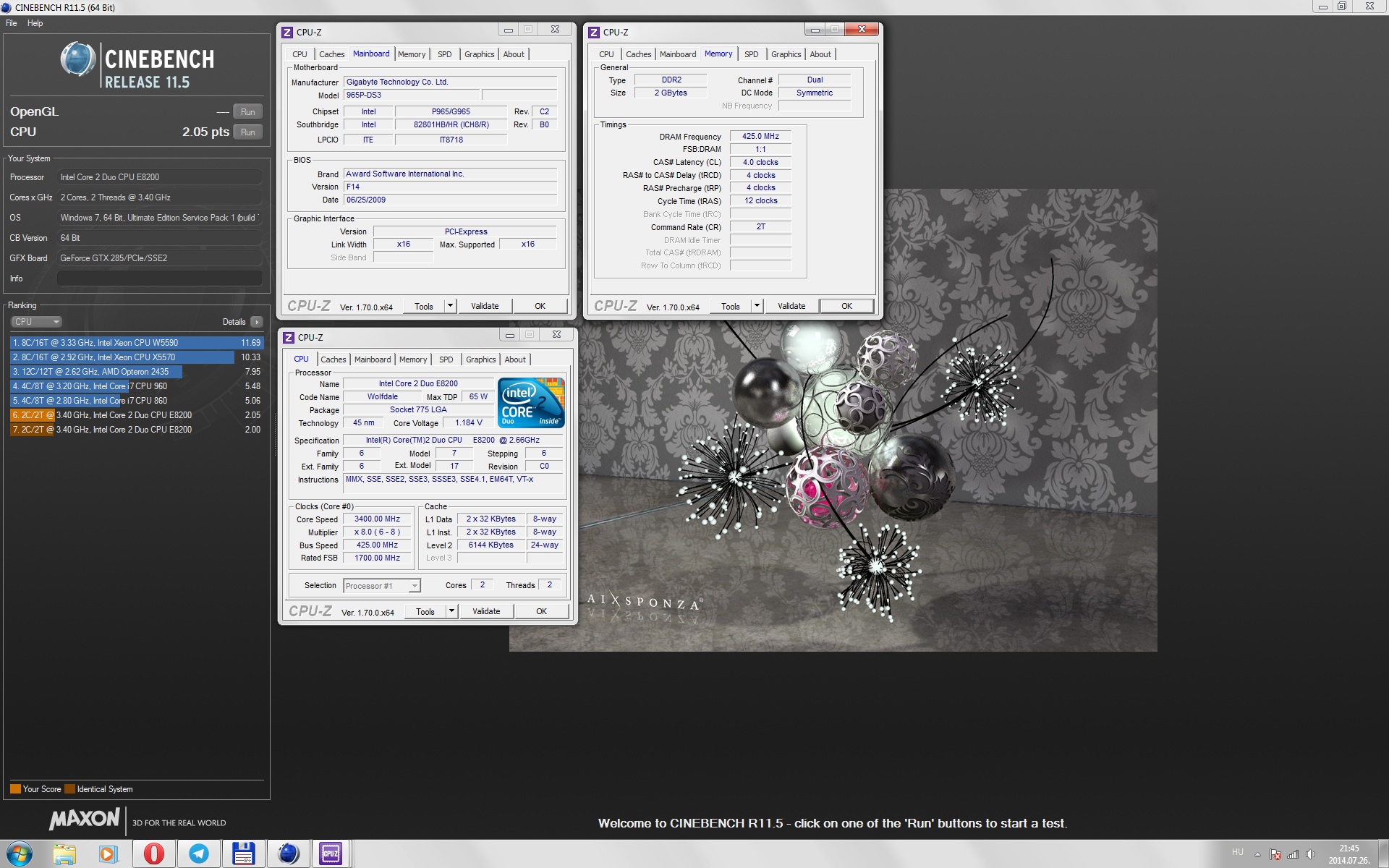Run the OpenGL benchmark
This screenshot has height=868, width=1389.
pos(247,112)
